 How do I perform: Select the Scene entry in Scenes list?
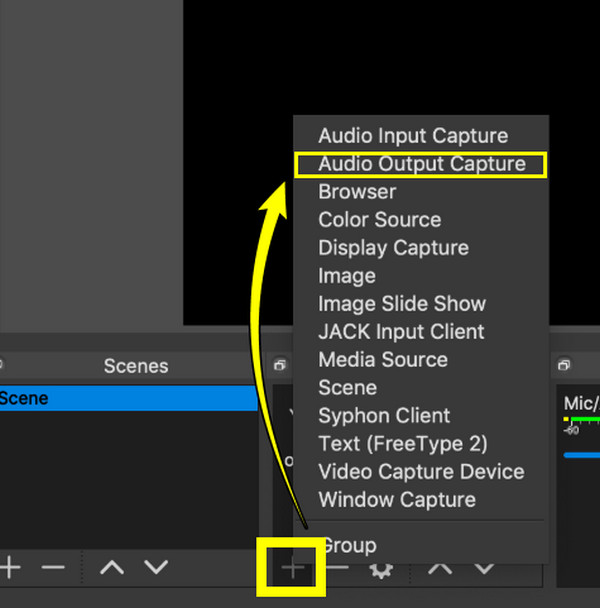[x=128, y=398]
